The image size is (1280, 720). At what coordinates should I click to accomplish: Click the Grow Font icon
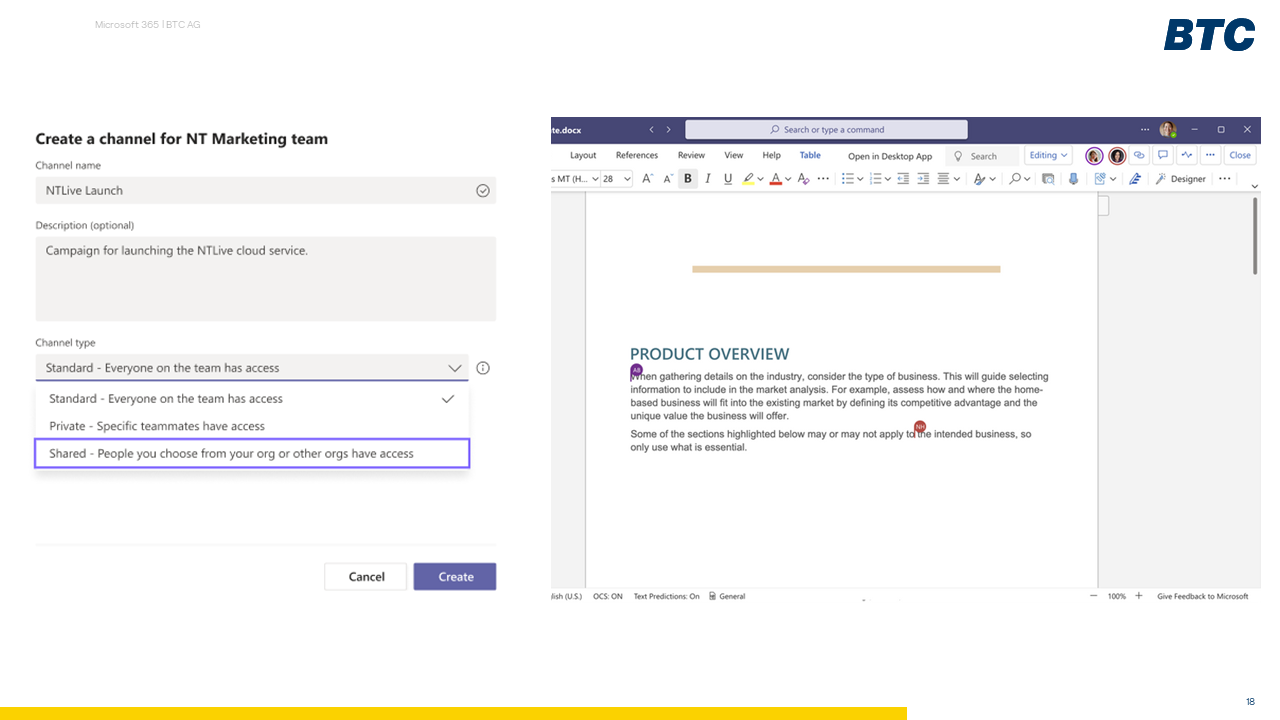(647, 179)
